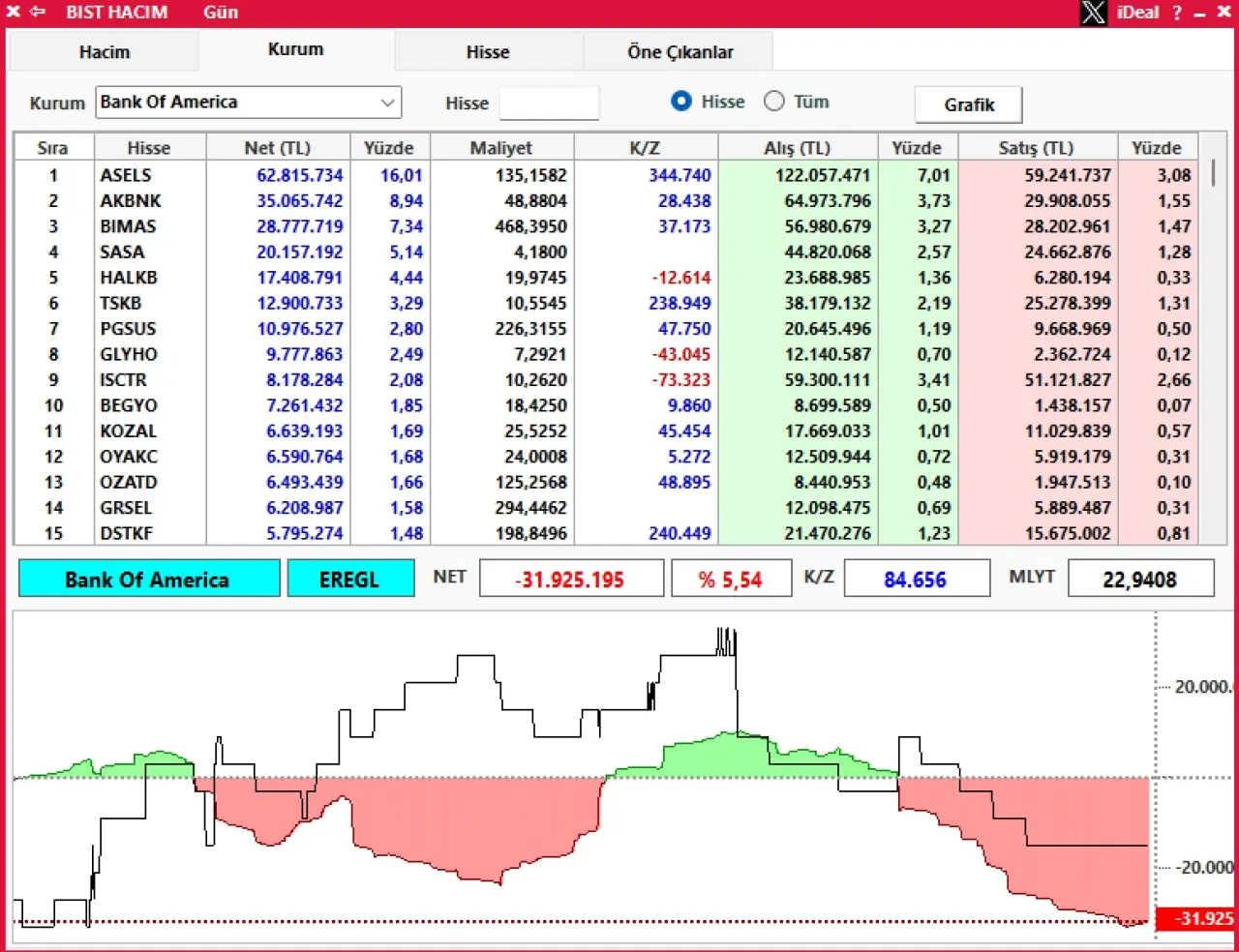Select the GLYHO row
This screenshot has height=952, width=1239.
pos(606,354)
